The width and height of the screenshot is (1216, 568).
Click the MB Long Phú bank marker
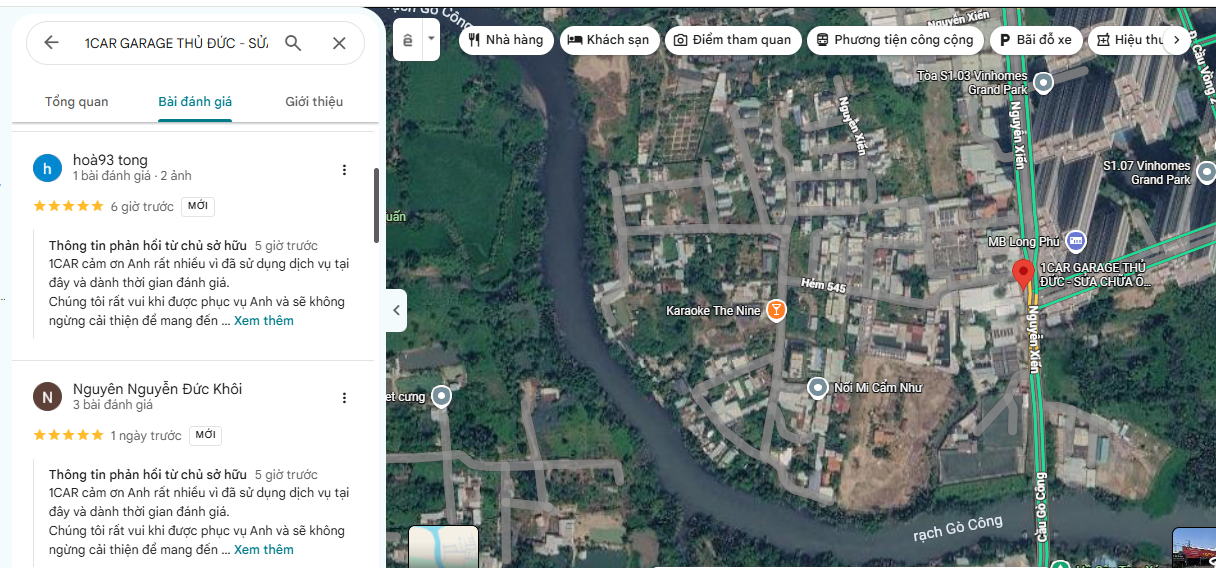(1075, 240)
